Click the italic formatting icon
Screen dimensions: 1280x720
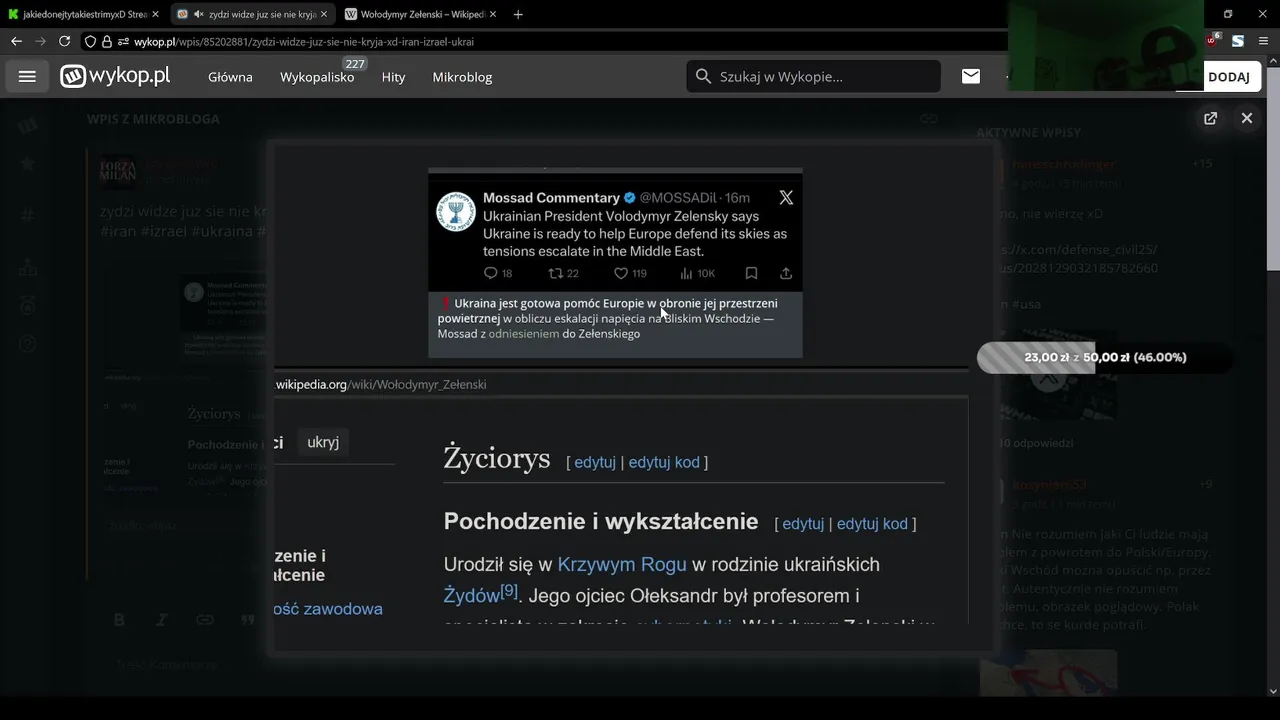[161, 620]
